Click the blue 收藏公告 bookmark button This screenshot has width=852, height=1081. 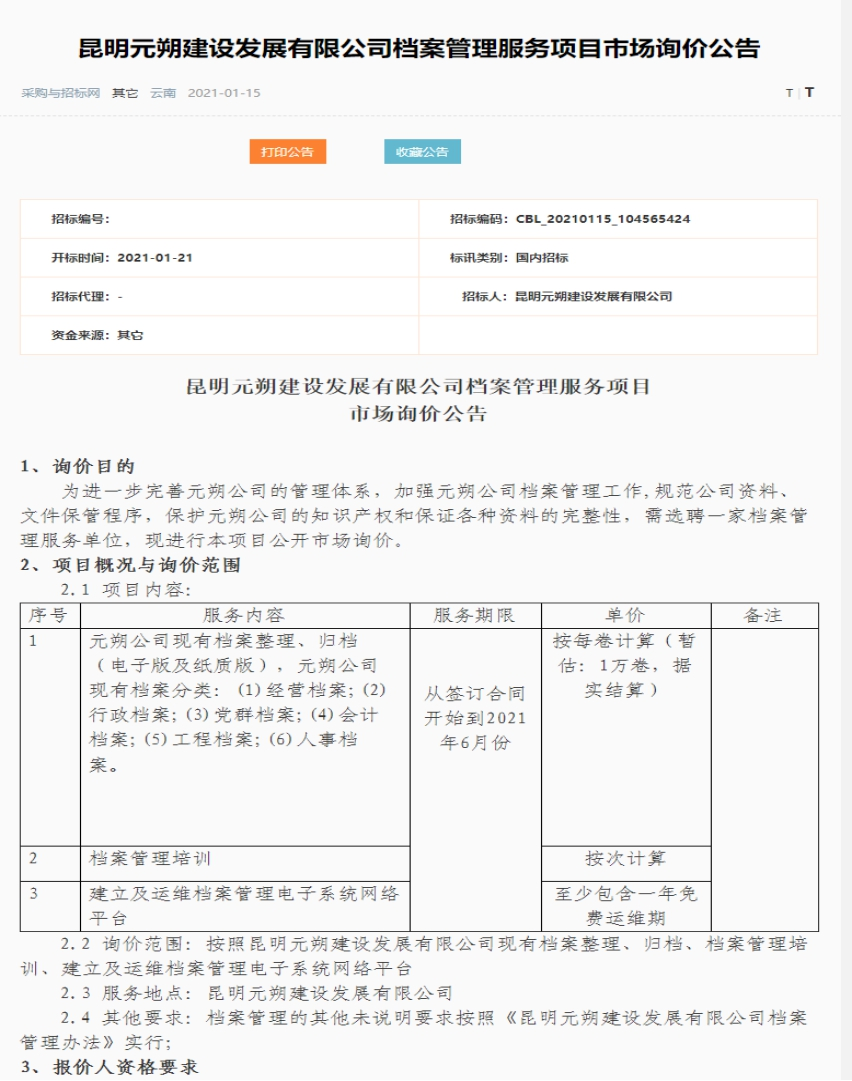pyautogui.click(x=422, y=152)
